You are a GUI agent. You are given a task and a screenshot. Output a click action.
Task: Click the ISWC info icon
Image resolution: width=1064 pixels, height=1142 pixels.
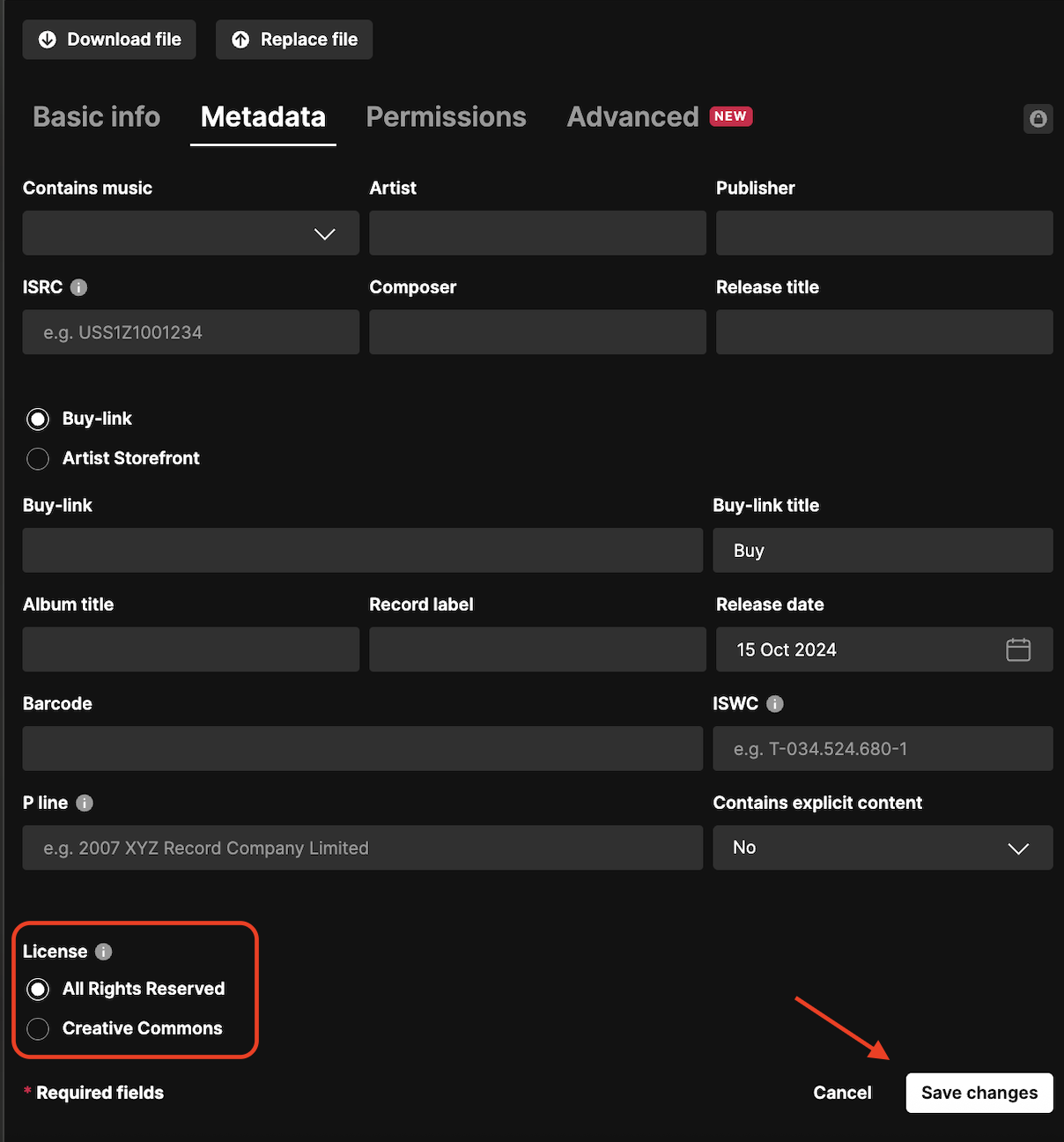pyautogui.click(x=774, y=704)
